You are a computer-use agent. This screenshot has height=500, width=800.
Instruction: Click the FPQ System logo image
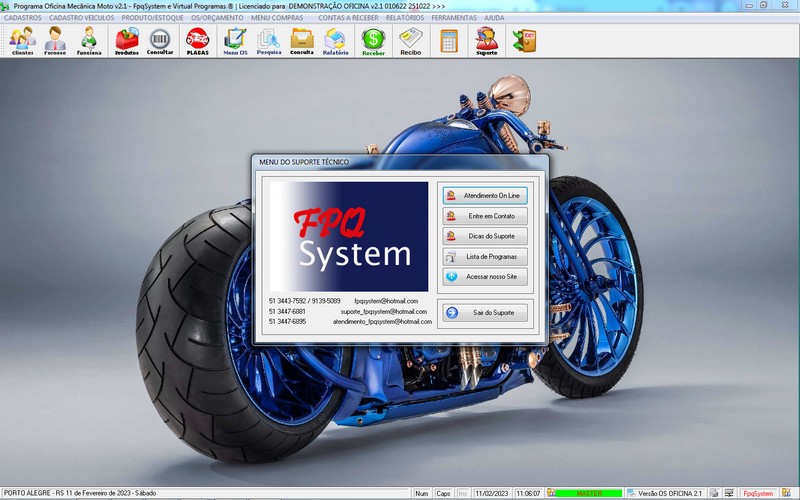[348, 237]
